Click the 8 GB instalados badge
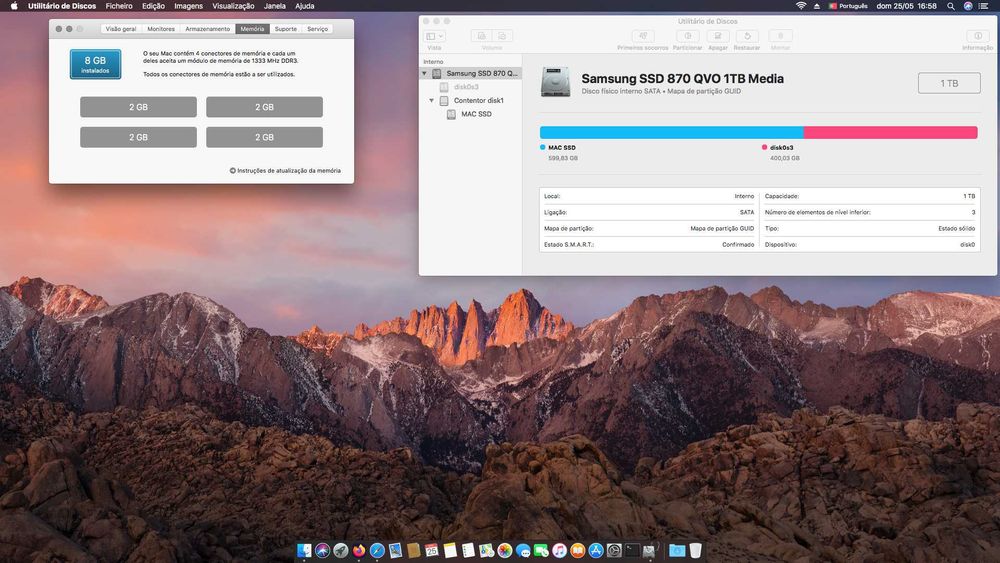The height and width of the screenshot is (563, 1000). (95, 64)
